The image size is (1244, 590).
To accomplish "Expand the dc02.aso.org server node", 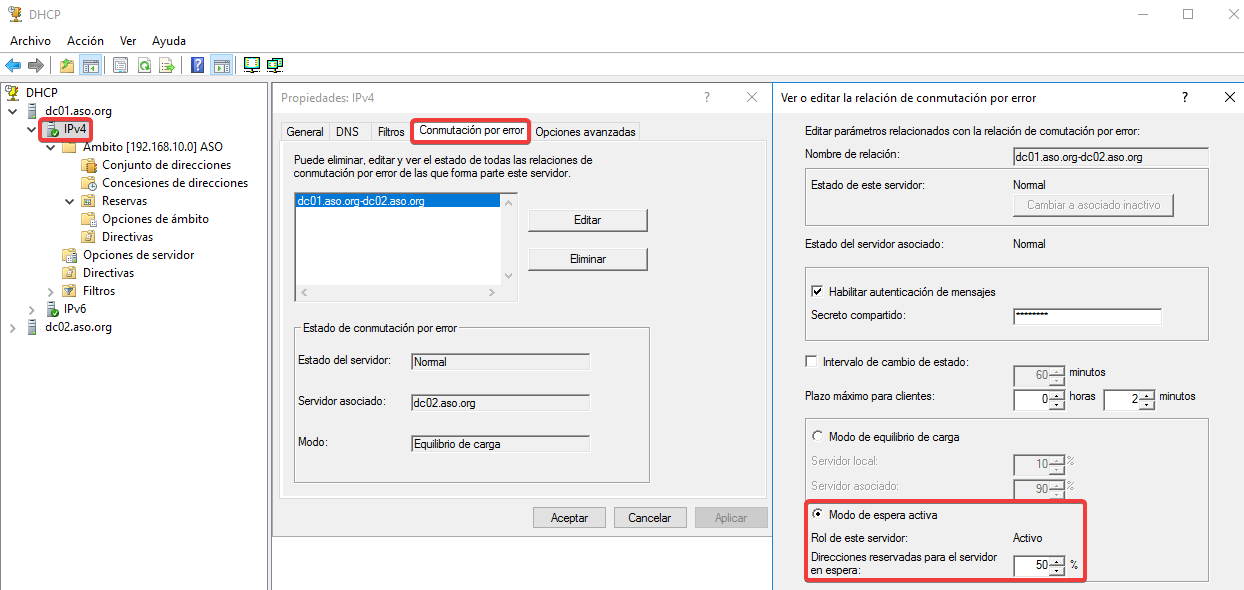I will (13, 327).
